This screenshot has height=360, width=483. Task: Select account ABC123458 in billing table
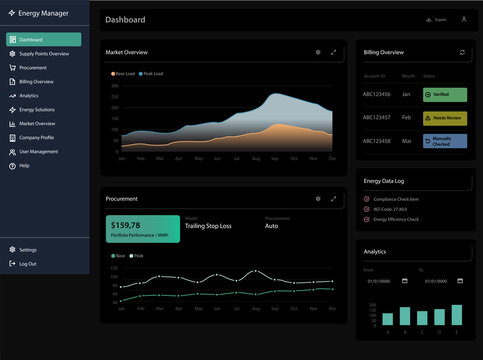coord(376,141)
